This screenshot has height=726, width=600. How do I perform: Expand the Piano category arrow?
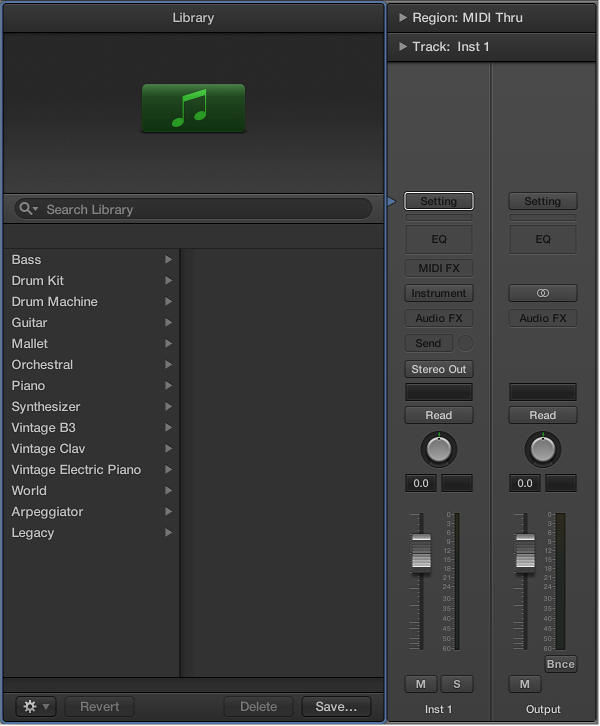point(169,385)
